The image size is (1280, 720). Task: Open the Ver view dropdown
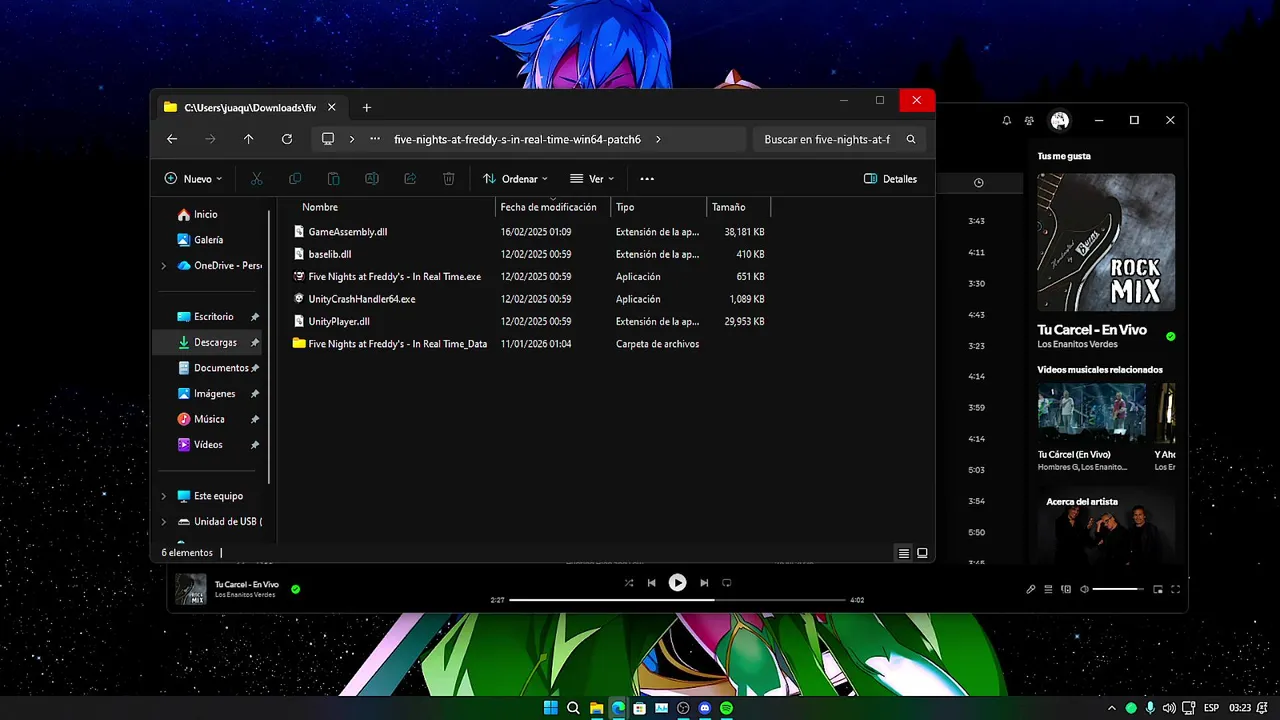click(592, 179)
